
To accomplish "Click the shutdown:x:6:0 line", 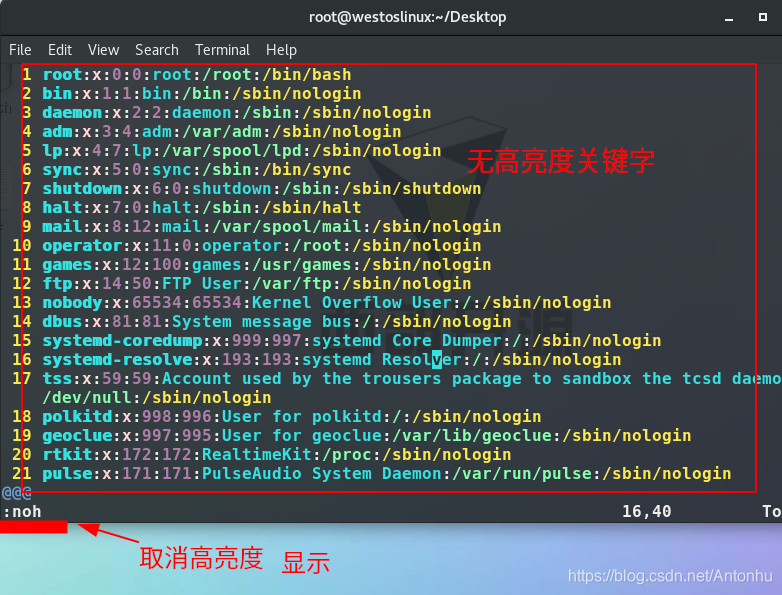I will click(x=261, y=189).
